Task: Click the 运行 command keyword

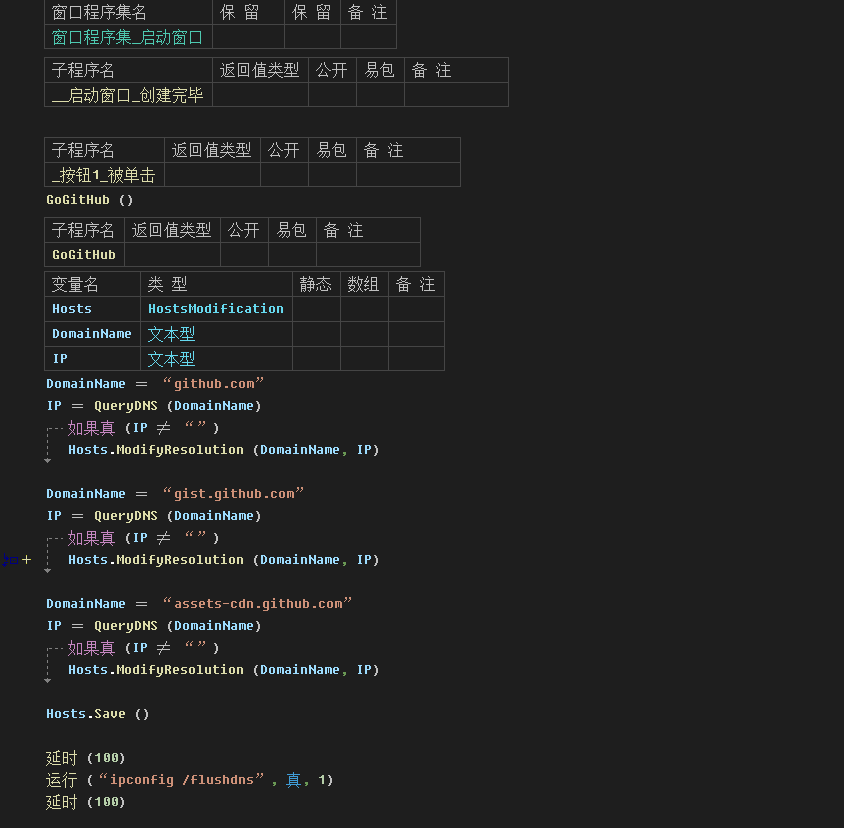Action: (x=61, y=780)
